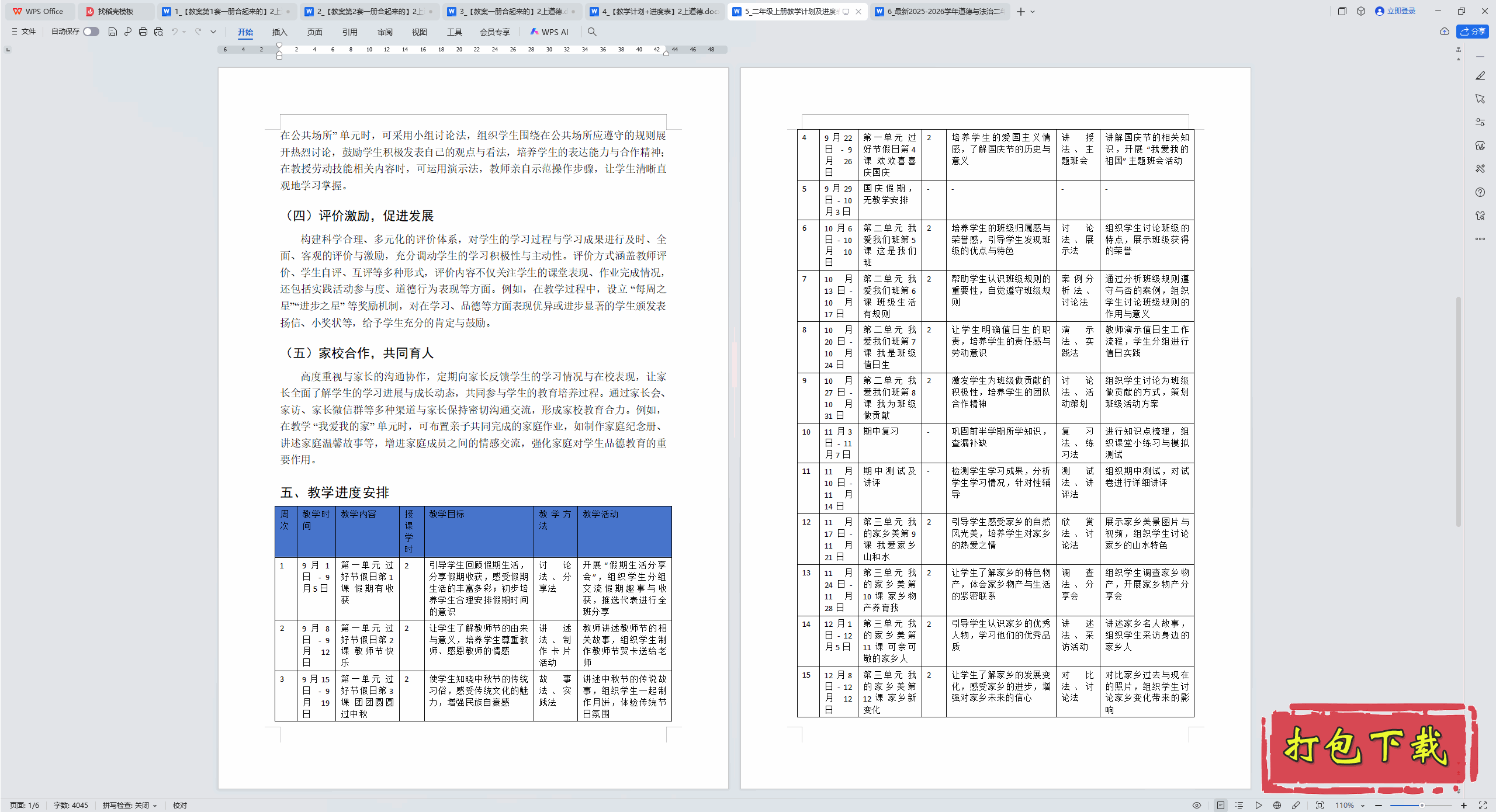This screenshot has width=1496, height=812.
Task: Click the zoom slider handle
Action: pos(1422,805)
